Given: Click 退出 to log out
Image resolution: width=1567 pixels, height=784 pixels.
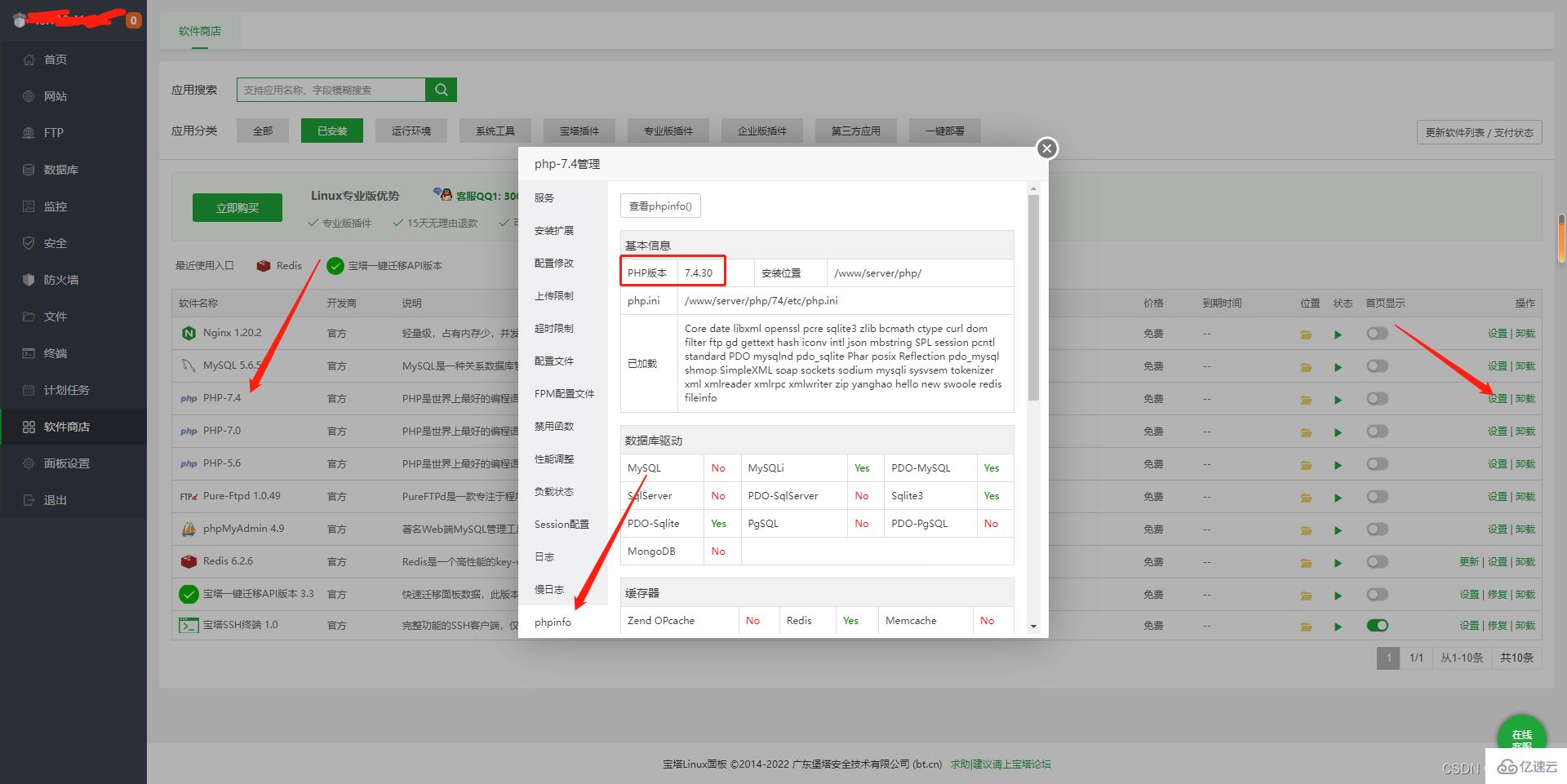Looking at the screenshot, I should pyautogui.click(x=55, y=500).
